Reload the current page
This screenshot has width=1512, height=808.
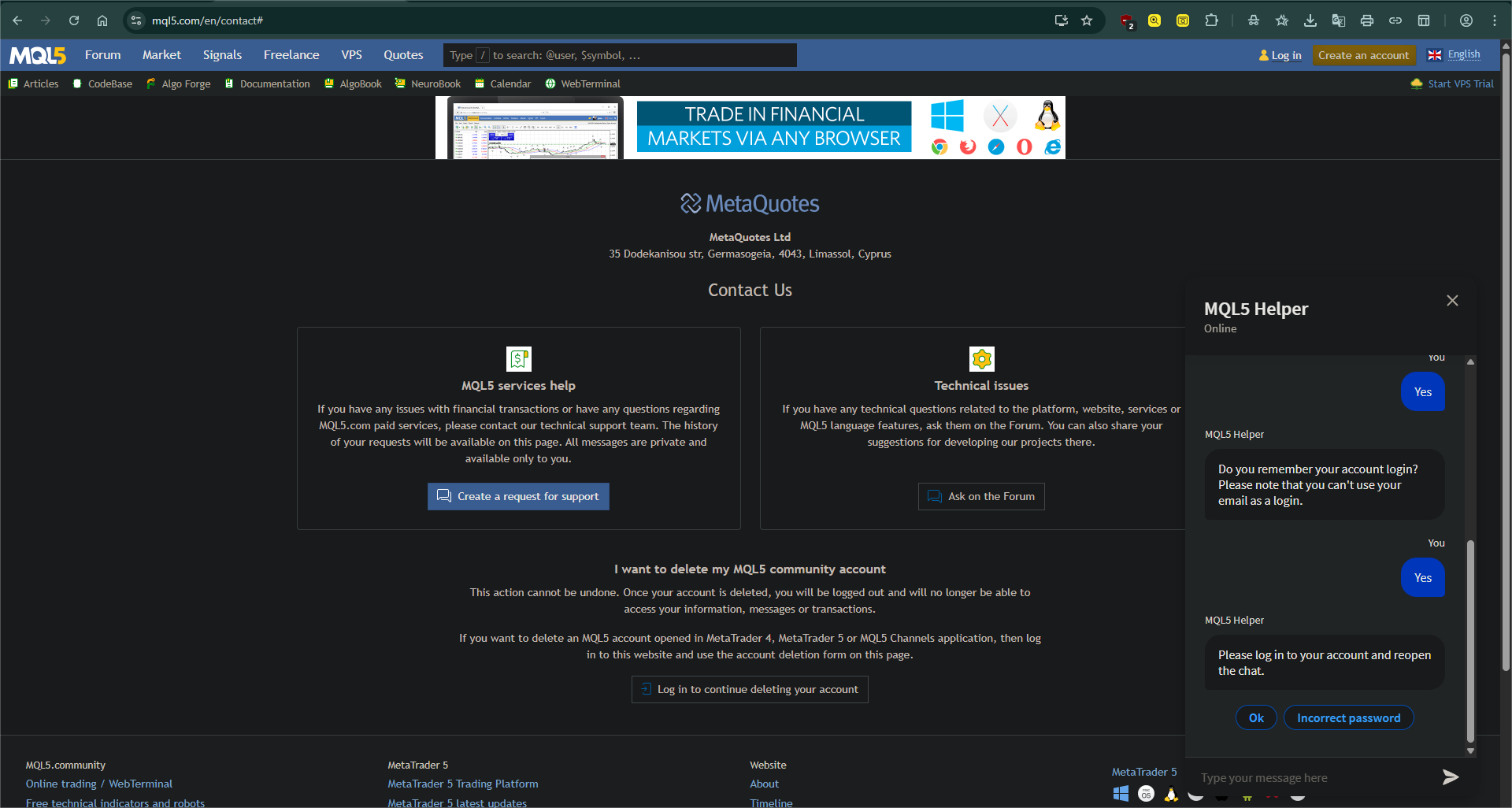[74, 20]
